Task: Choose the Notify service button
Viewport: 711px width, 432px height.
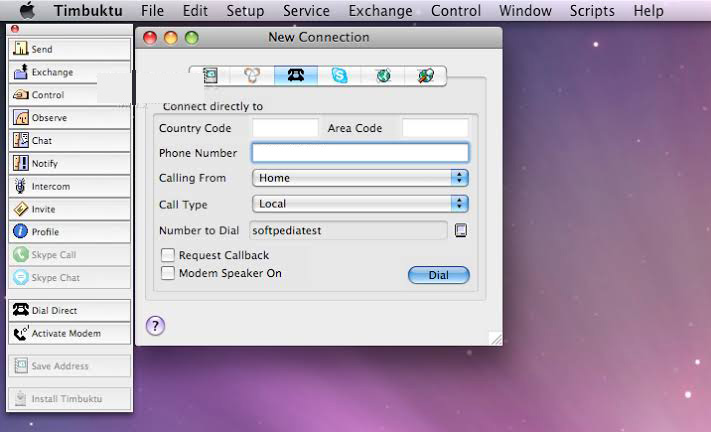Action: [69, 163]
